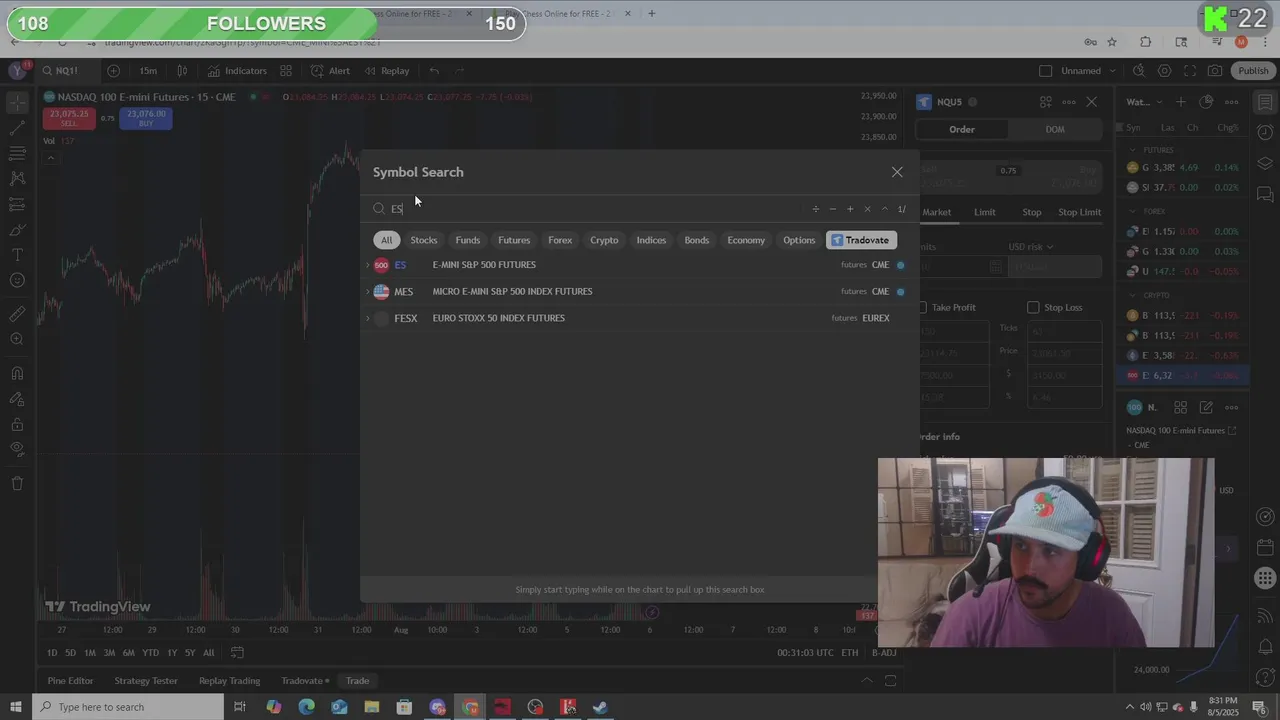This screenshot has width=1280, height=720.
Task: Insert the power caret operator in search
Action: [x=884, y=209]
